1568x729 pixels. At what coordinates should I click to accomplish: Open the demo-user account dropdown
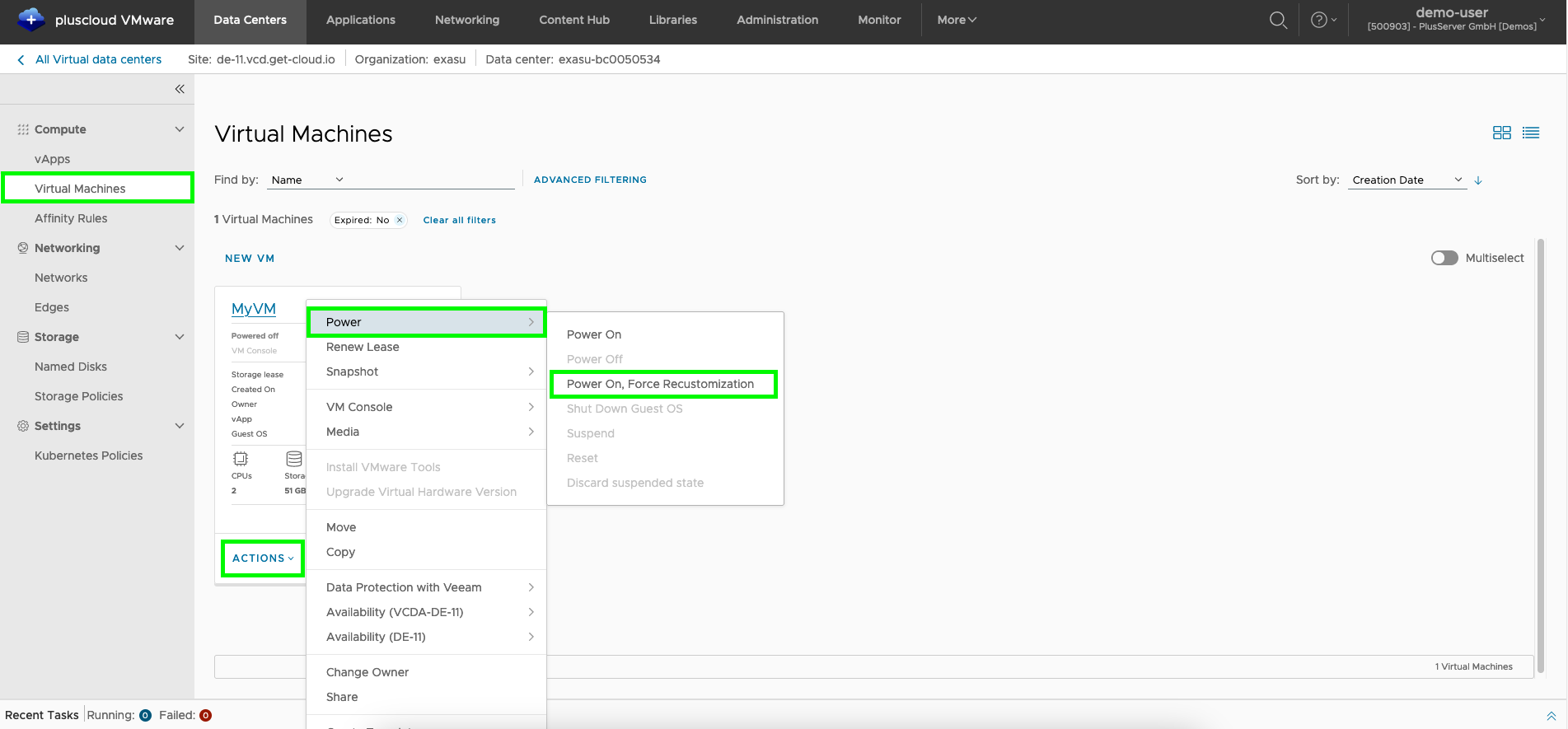1456,20
